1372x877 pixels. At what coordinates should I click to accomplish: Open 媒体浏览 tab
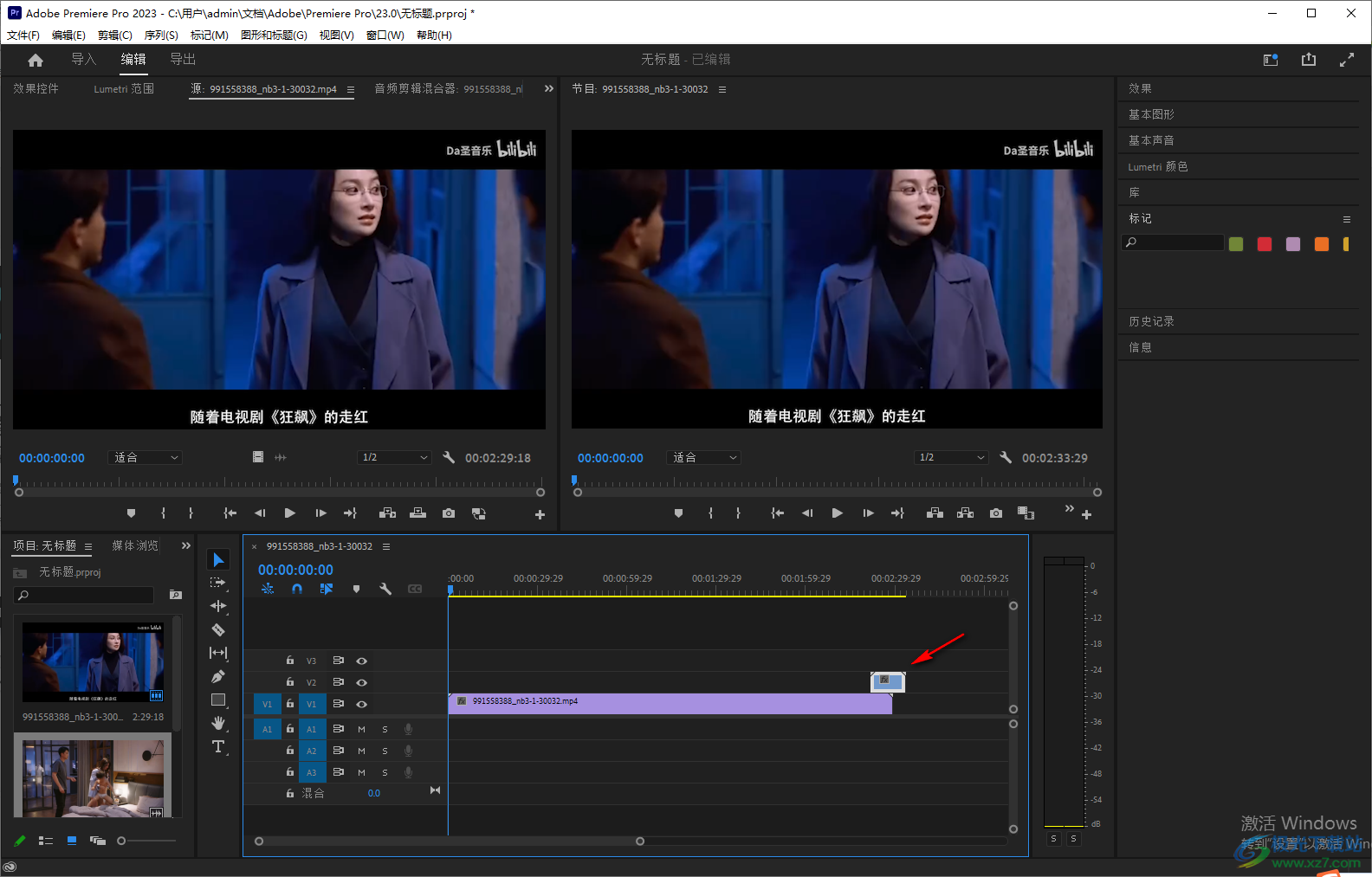point(135,545)
